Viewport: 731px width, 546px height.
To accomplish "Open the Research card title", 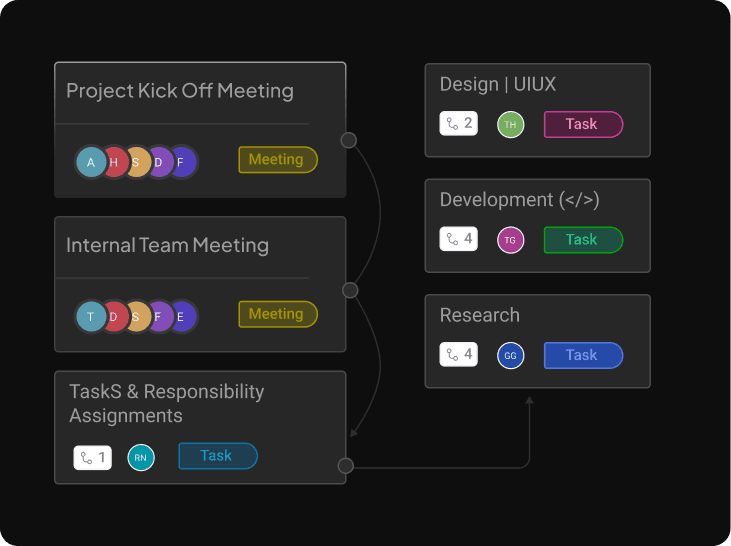I will tap(480, 316).
